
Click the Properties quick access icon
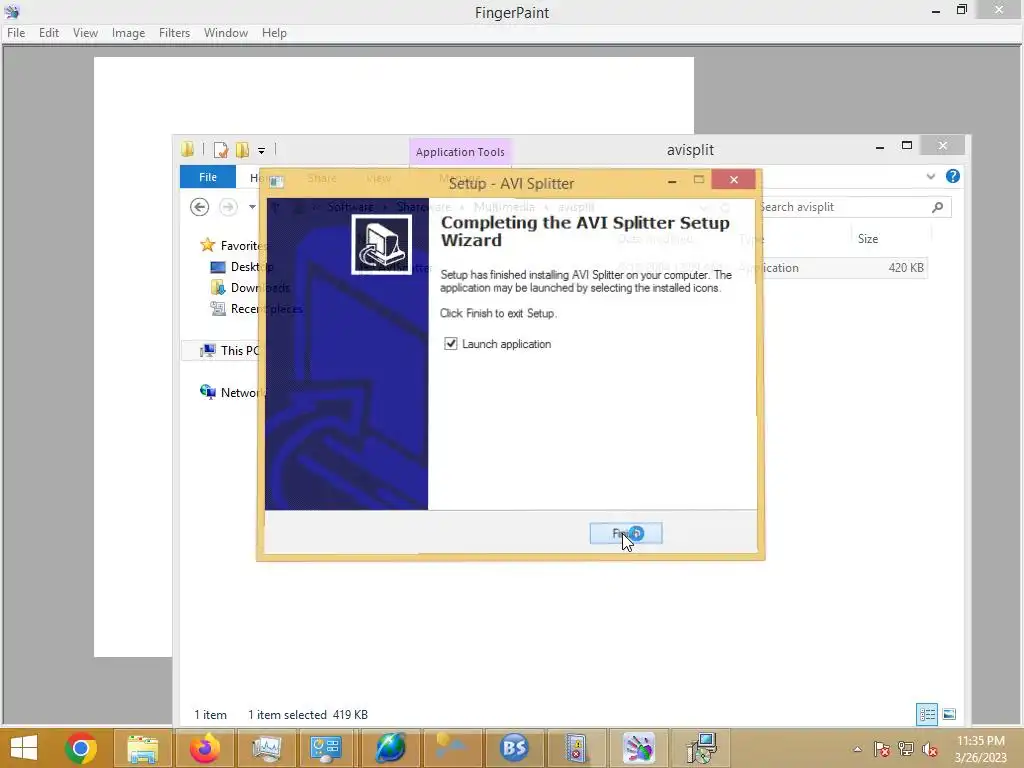tap(221, 150)
